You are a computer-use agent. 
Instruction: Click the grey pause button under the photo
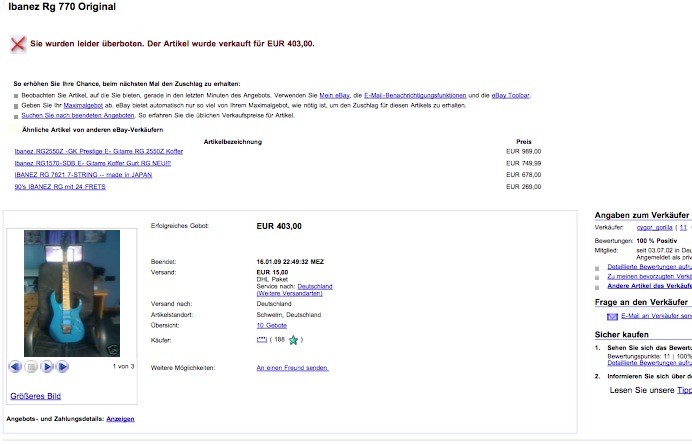[31, 366]
